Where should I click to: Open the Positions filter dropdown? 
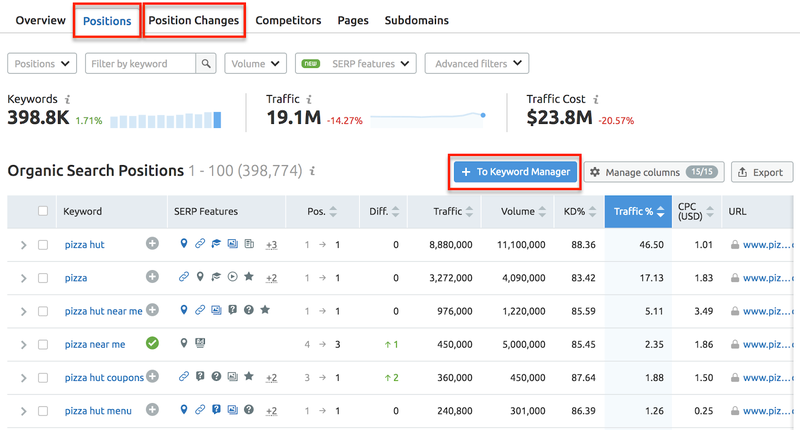(42, 64)
